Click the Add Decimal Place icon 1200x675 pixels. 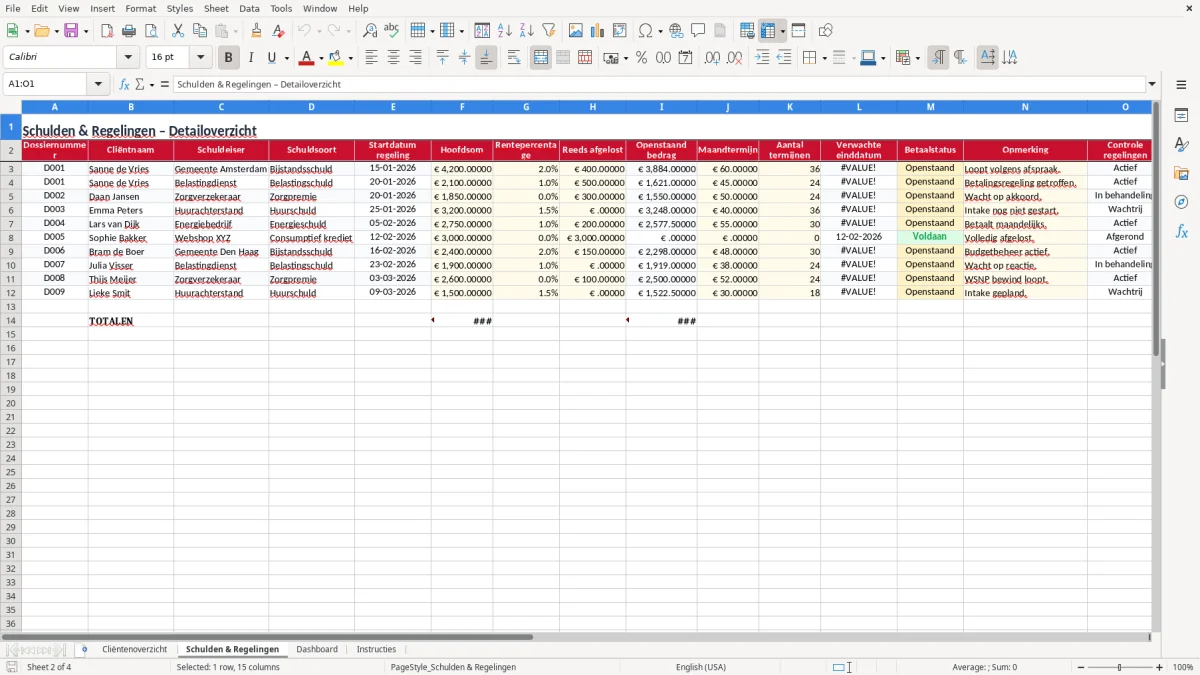[712, 58]
